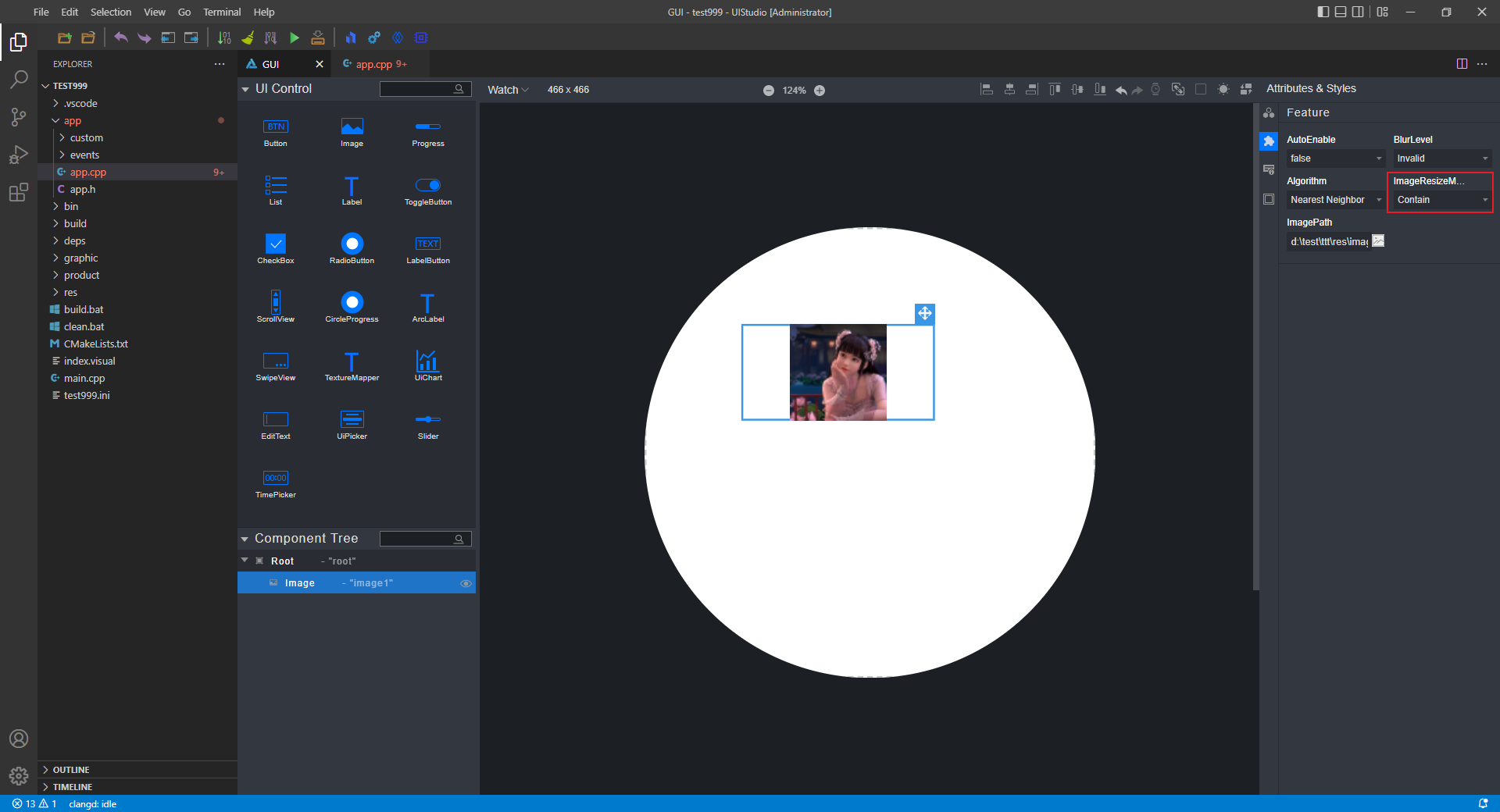The height and width of the screenshot is (812, 1500).
Task: Open the ImageResizeMode Contain dropdown
Action: pyautogui.click(x=1441, y=200)
